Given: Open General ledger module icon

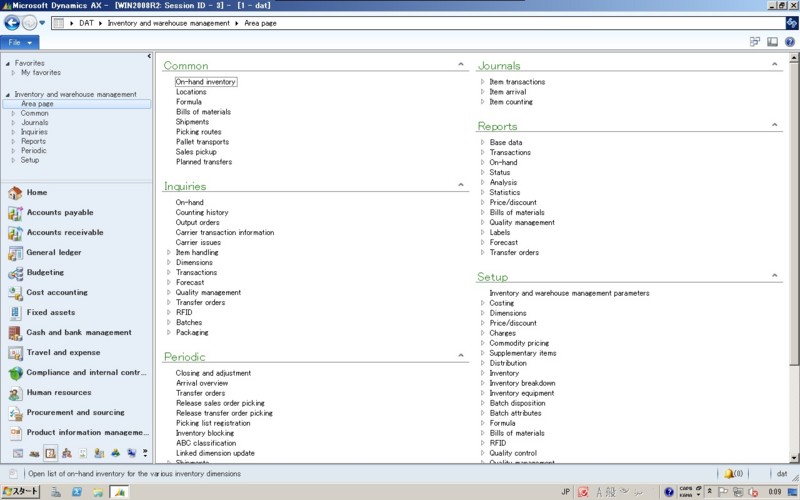Looking at the screenshot, I should 15,253.
